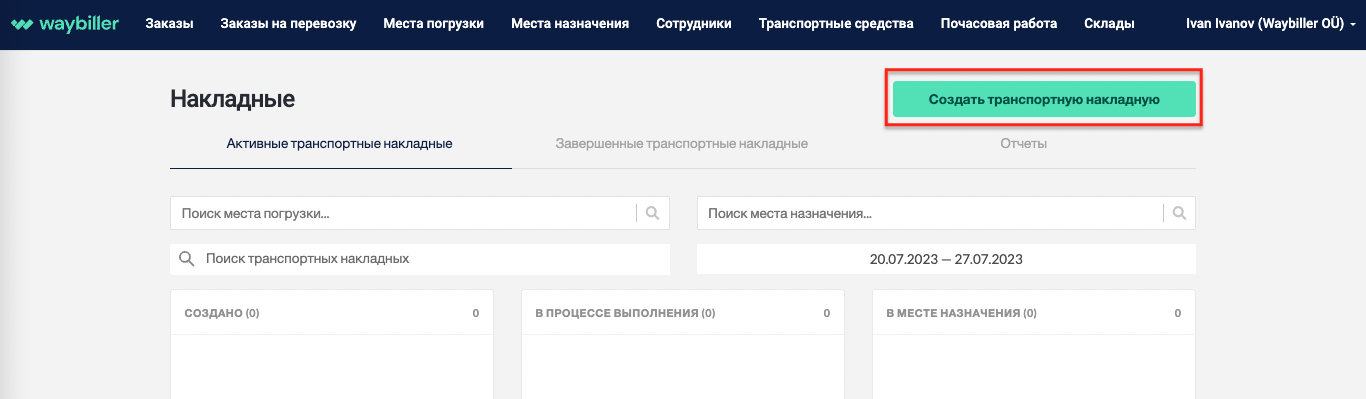Image resolution: width=1366 pixels, height=399 pixels.
Task: Open Сотрудники section
Action: pos(694,24)
